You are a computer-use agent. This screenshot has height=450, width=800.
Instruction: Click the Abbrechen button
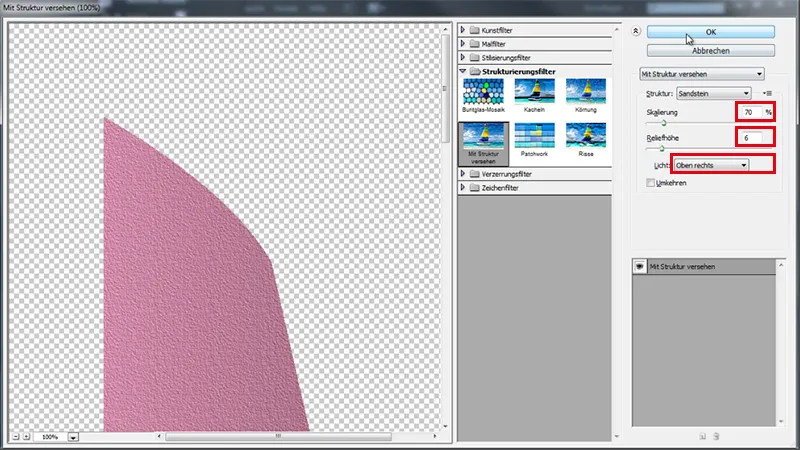(711, 51)
